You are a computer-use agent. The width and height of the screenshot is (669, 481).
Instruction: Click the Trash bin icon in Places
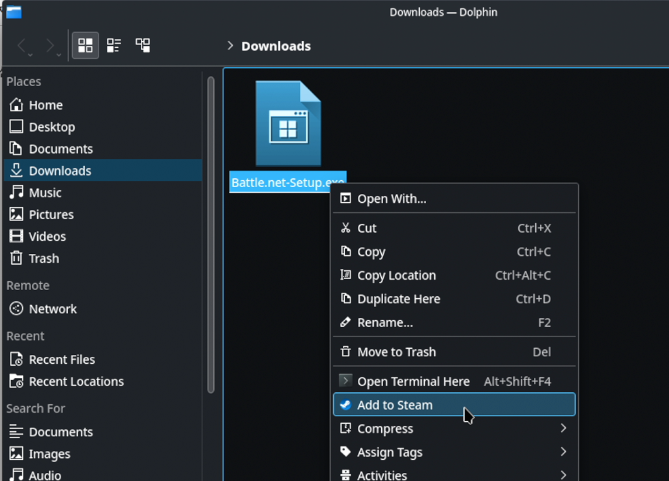(16, 258)
